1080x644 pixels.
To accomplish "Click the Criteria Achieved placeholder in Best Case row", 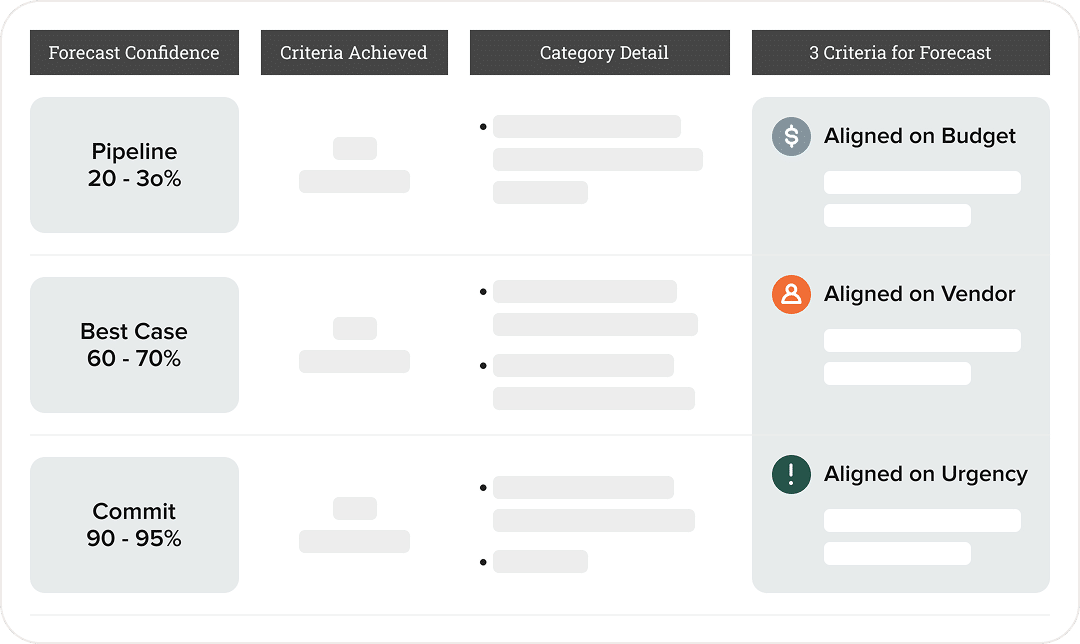I will tap(354, 345).
